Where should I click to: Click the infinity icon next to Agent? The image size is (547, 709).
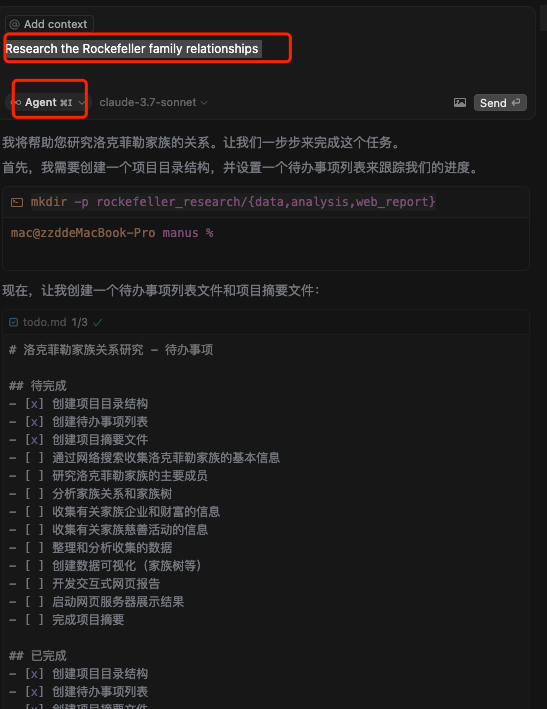16,103
